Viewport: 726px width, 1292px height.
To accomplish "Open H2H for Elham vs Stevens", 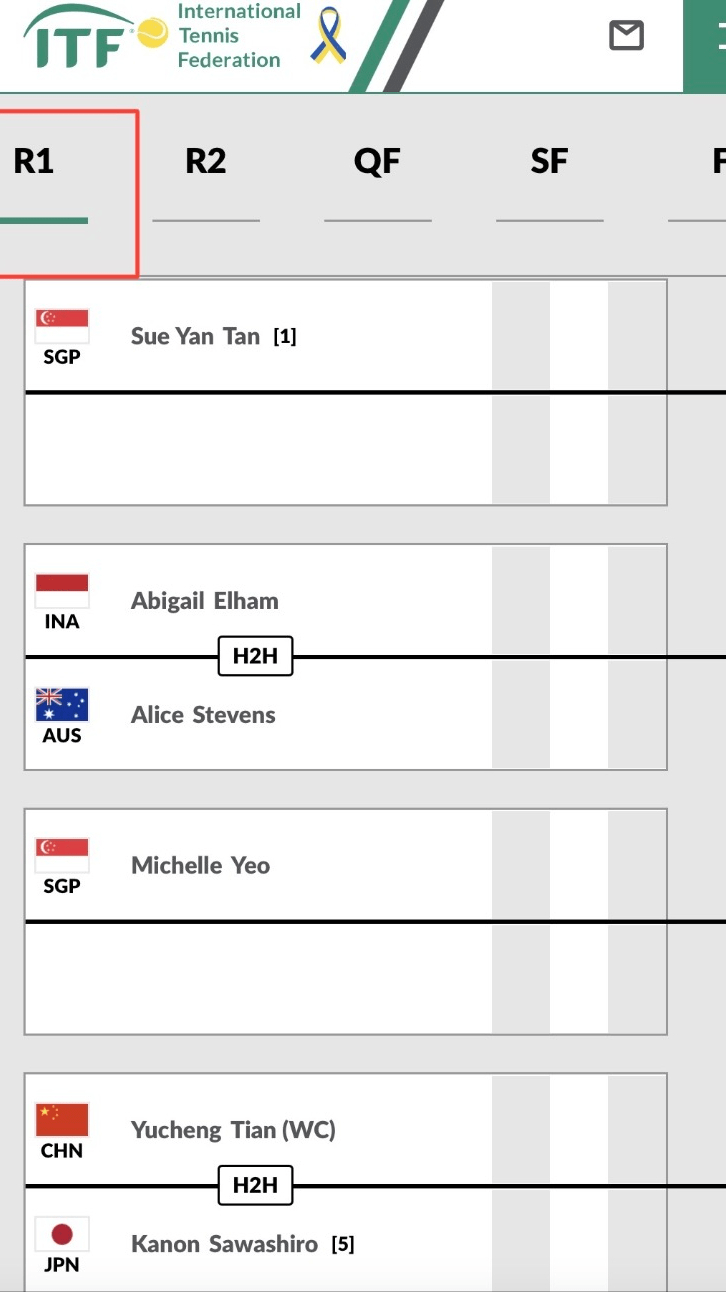I will coord(255,657).
